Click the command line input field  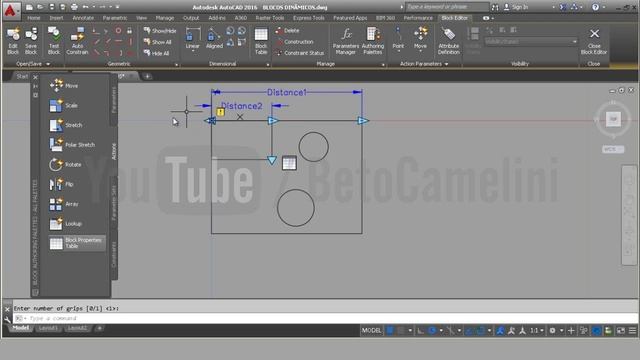[x=327, y=318]
